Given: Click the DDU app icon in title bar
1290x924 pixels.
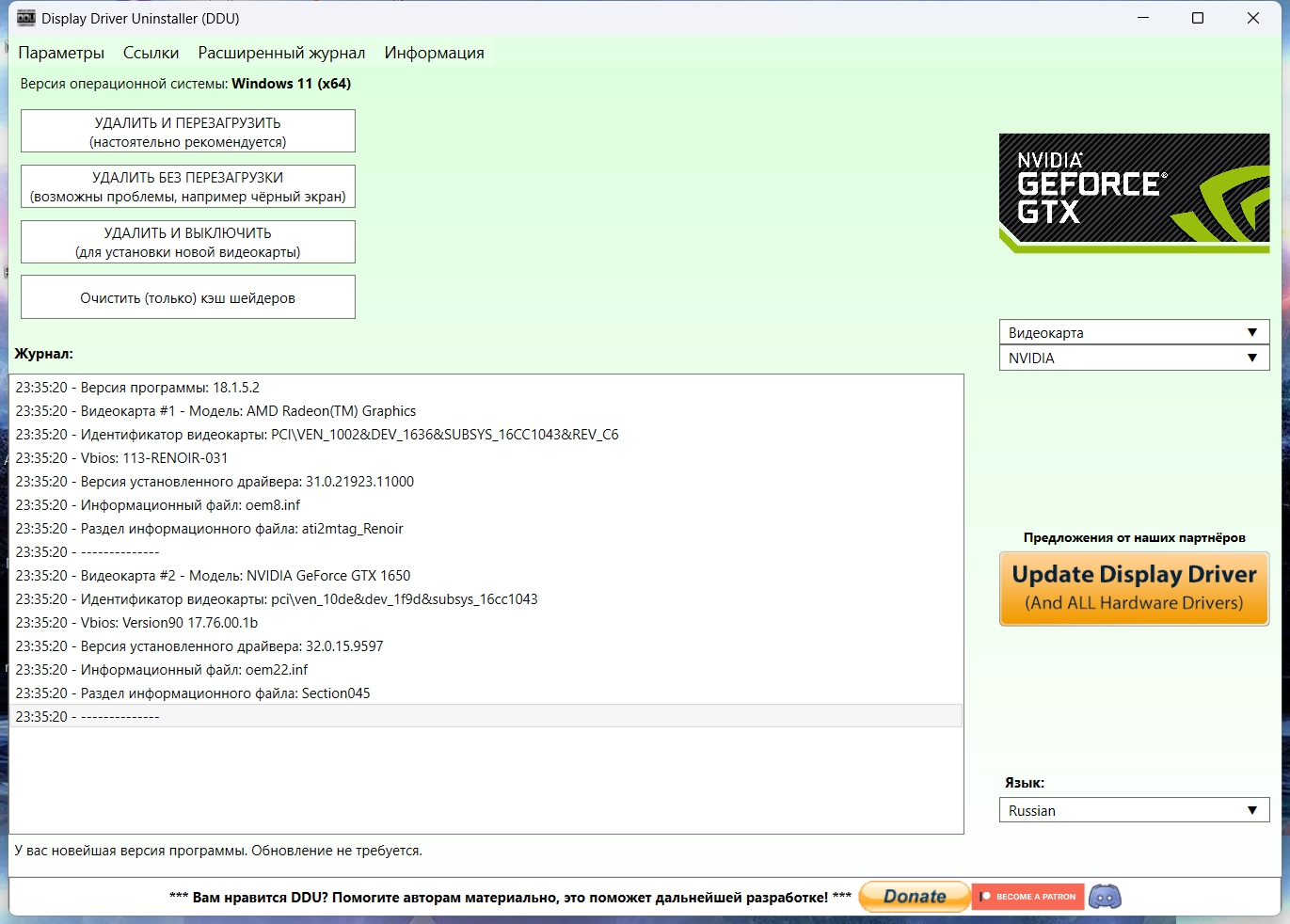Looking at the screenshot, I should tap(25, 18).
